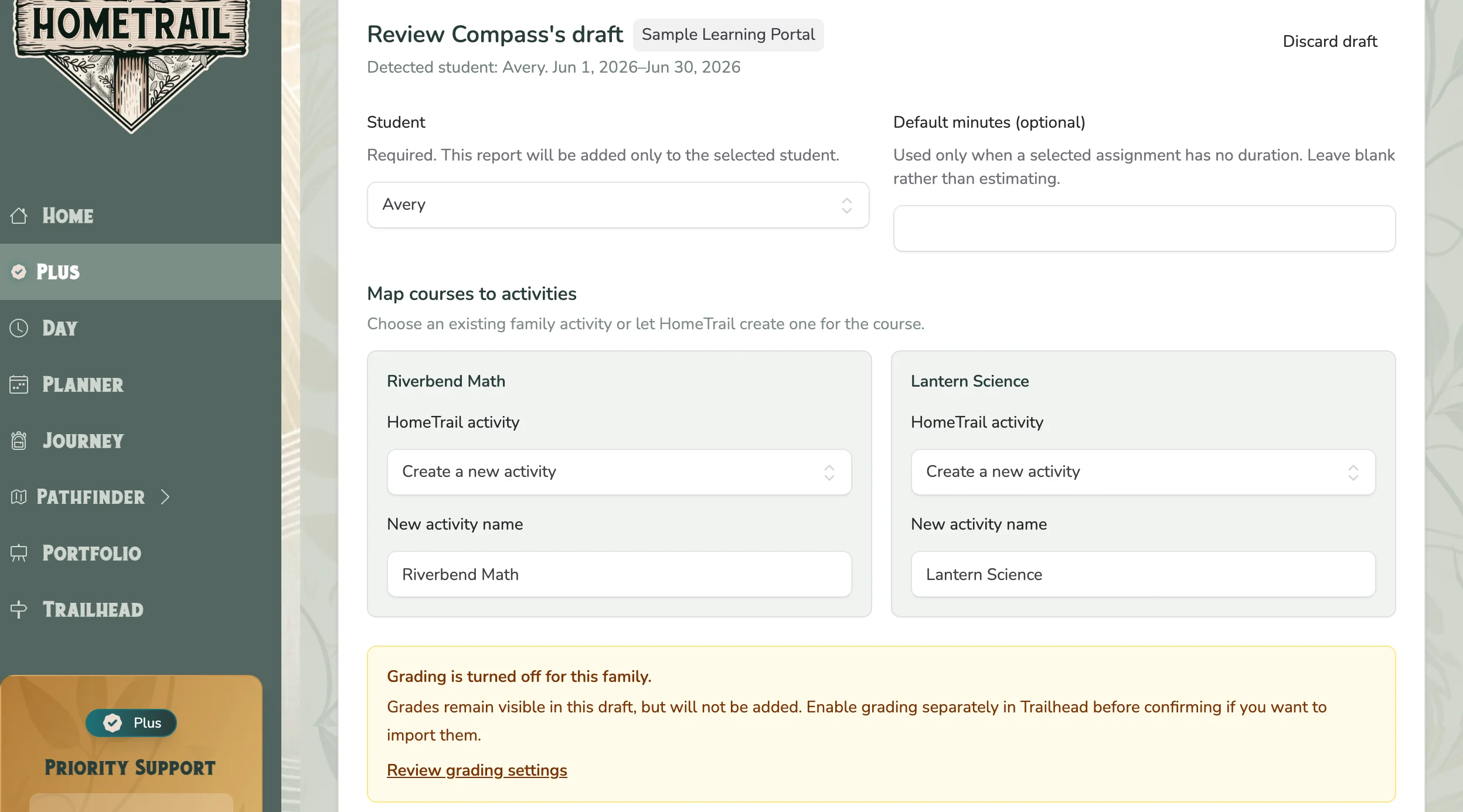Screen dimensions: 1463x812
Task: Click the Default minutes input field
Action: [x=1144, y=228]
